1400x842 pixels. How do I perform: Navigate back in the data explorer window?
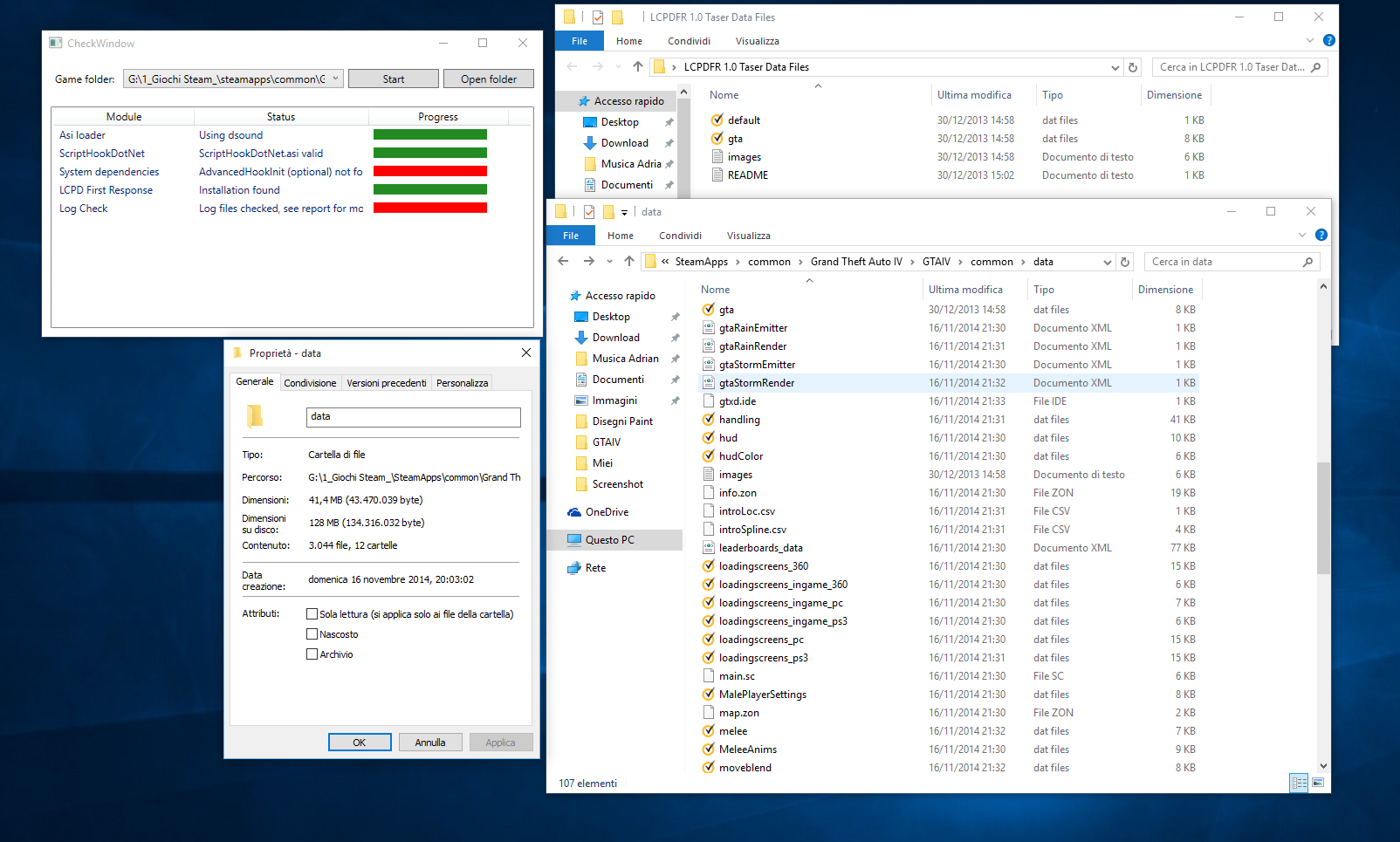(563, 262)
